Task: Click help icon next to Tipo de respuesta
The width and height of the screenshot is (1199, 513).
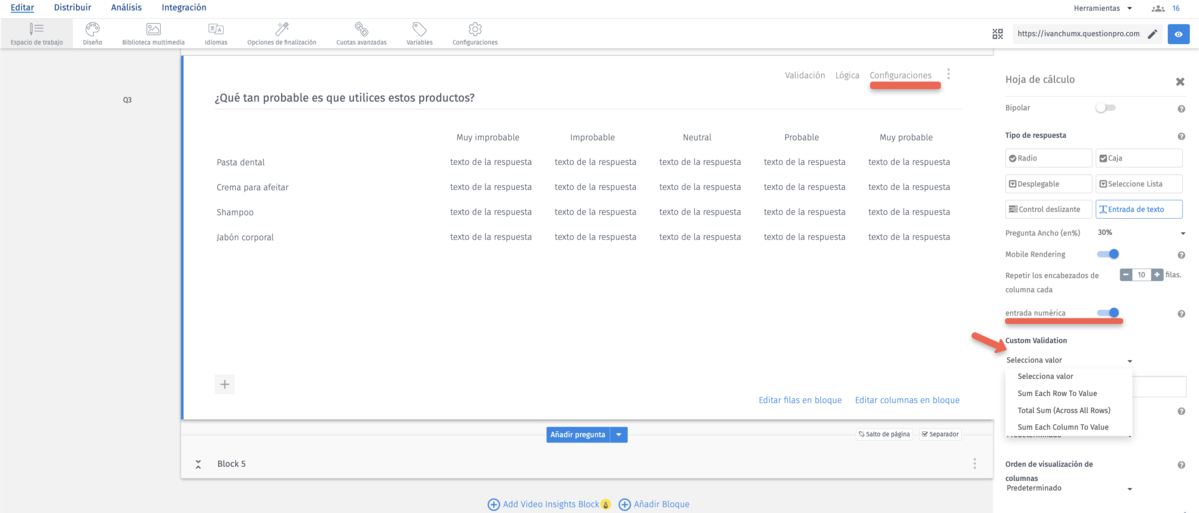Action: tap(1181, 136)
